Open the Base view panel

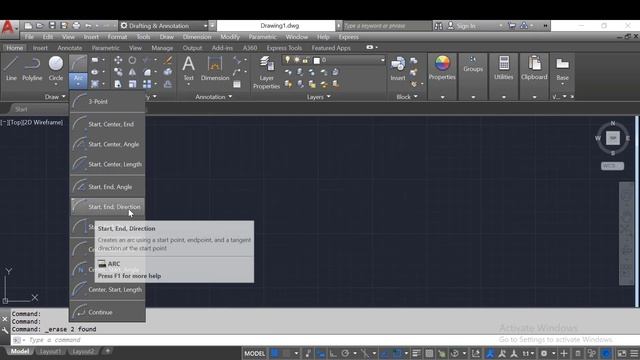(x=562, y=69)
